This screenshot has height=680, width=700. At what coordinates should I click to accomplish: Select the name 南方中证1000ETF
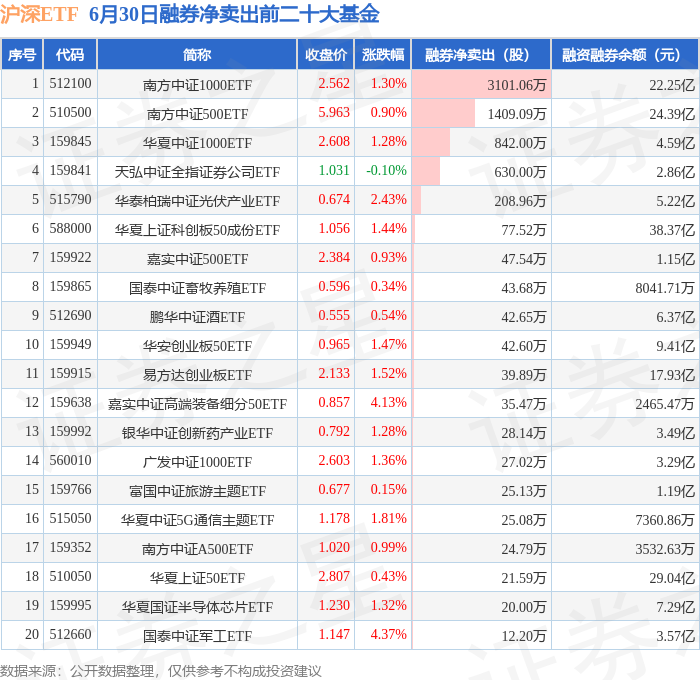197,85
